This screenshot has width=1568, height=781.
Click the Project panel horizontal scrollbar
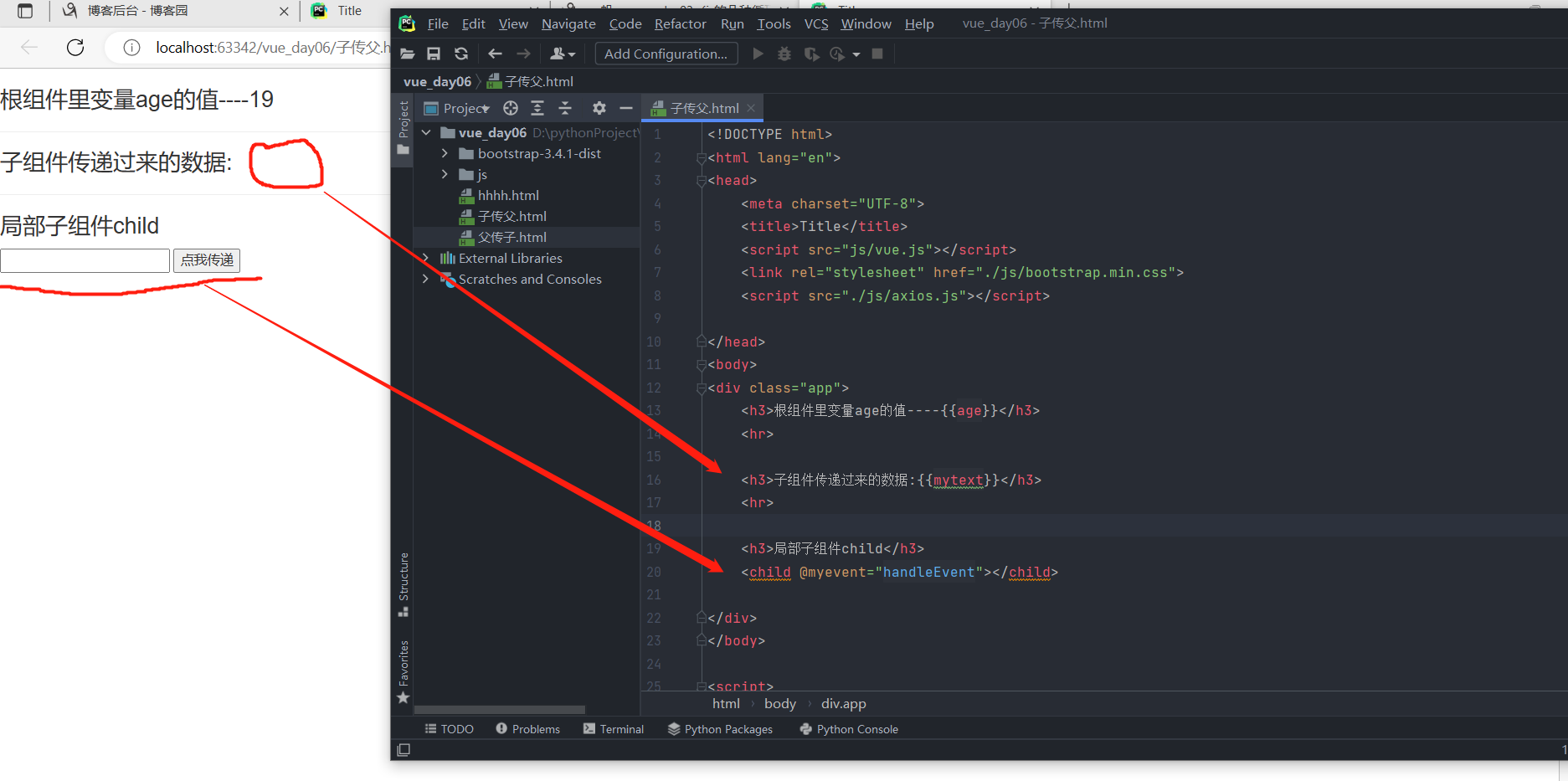pyautogui.click(x=500, y=710)
